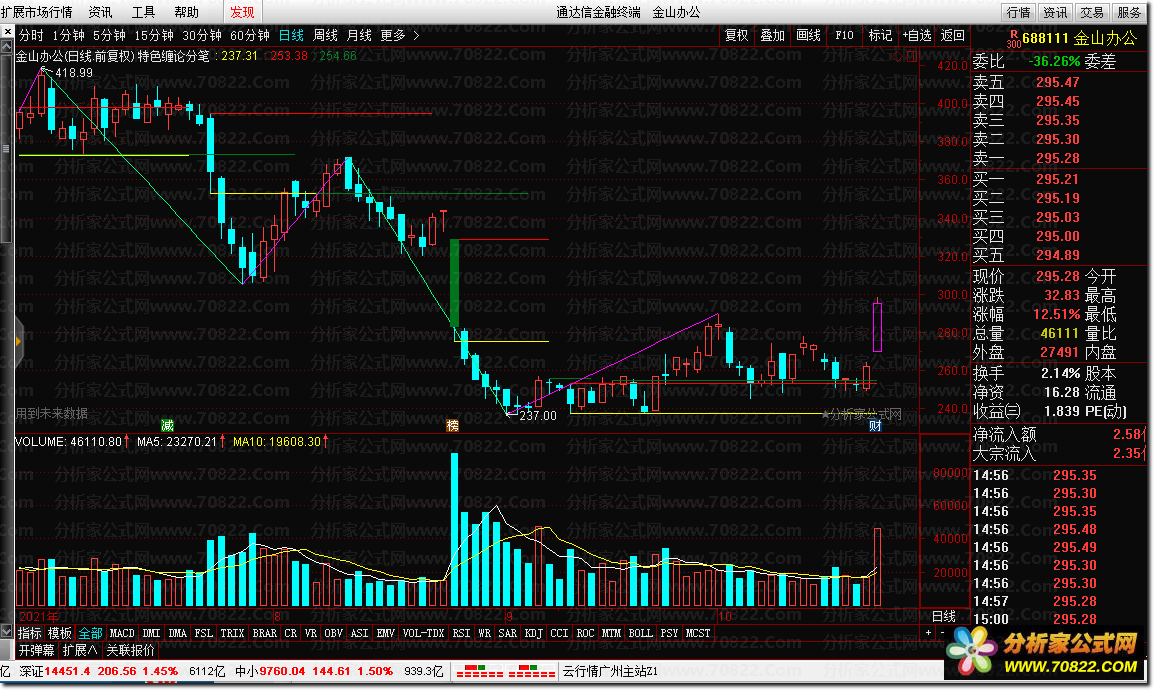The image size is (1156, 691).
Task: Click the 日线 label at chart corner
Action: click(x=944, y=617)
